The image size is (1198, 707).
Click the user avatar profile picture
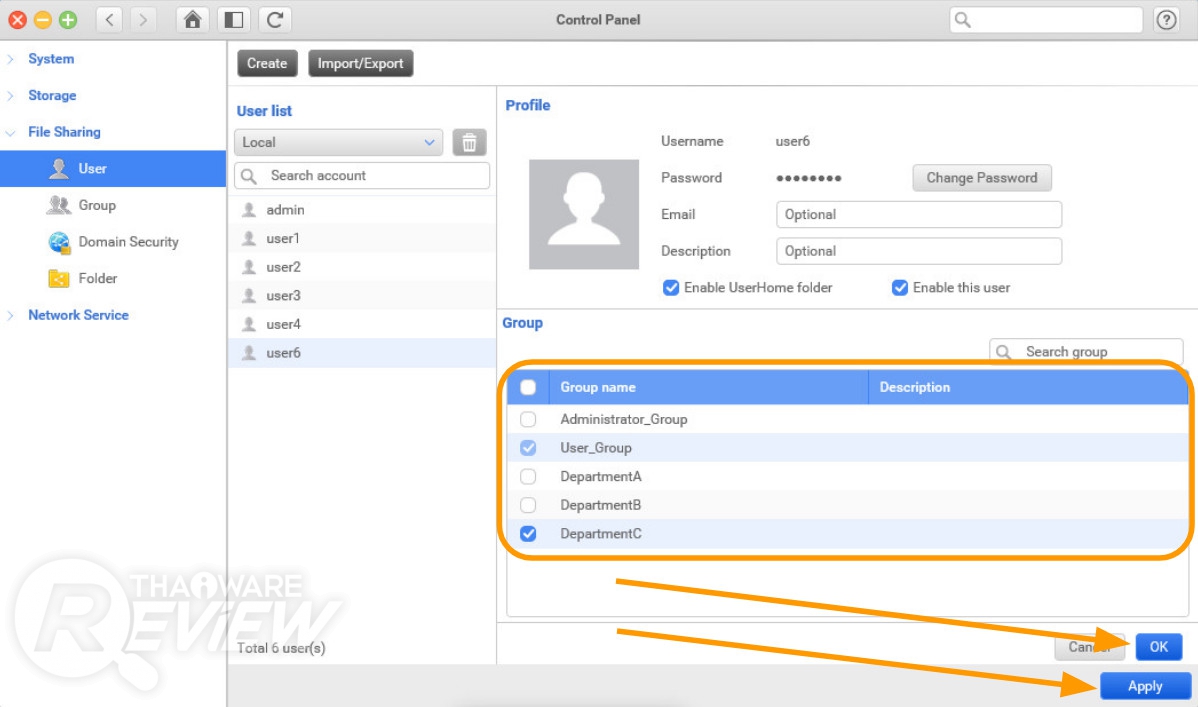(584, 215)
